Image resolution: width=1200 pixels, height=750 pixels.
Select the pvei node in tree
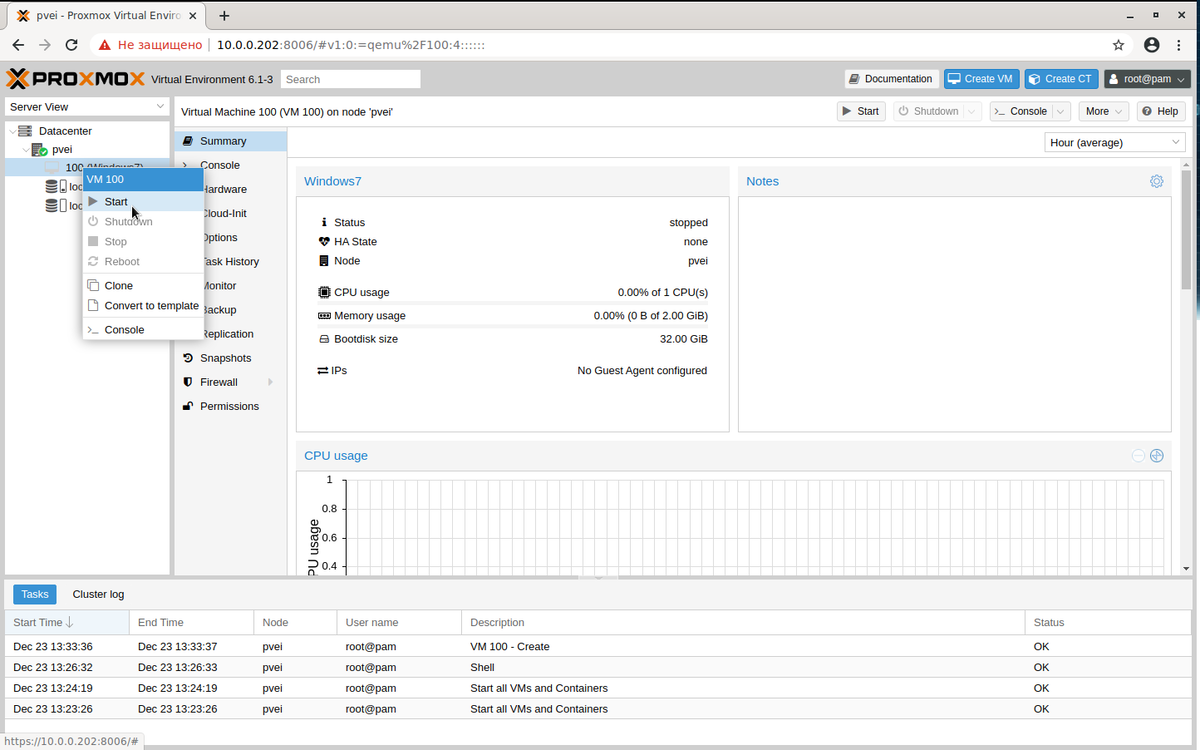pos(62,149)
